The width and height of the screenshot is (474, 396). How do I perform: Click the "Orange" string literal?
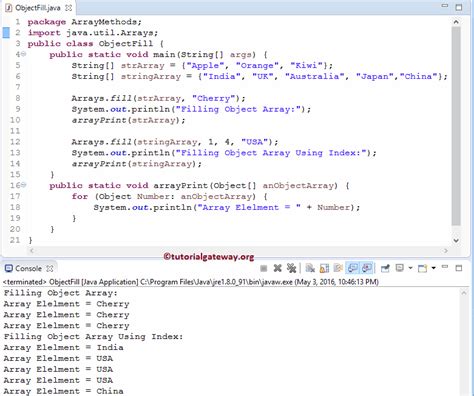pyautogui.click(x=257, y=66)
